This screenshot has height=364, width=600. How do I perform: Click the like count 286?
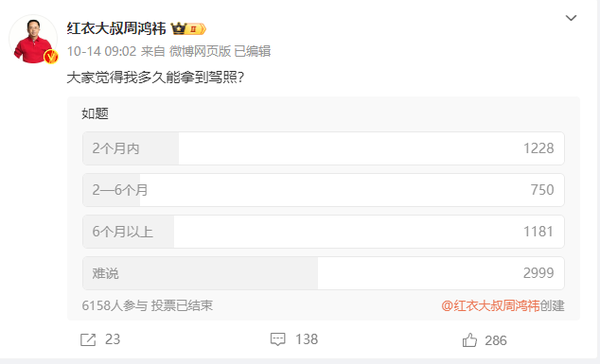coord(496,340)
